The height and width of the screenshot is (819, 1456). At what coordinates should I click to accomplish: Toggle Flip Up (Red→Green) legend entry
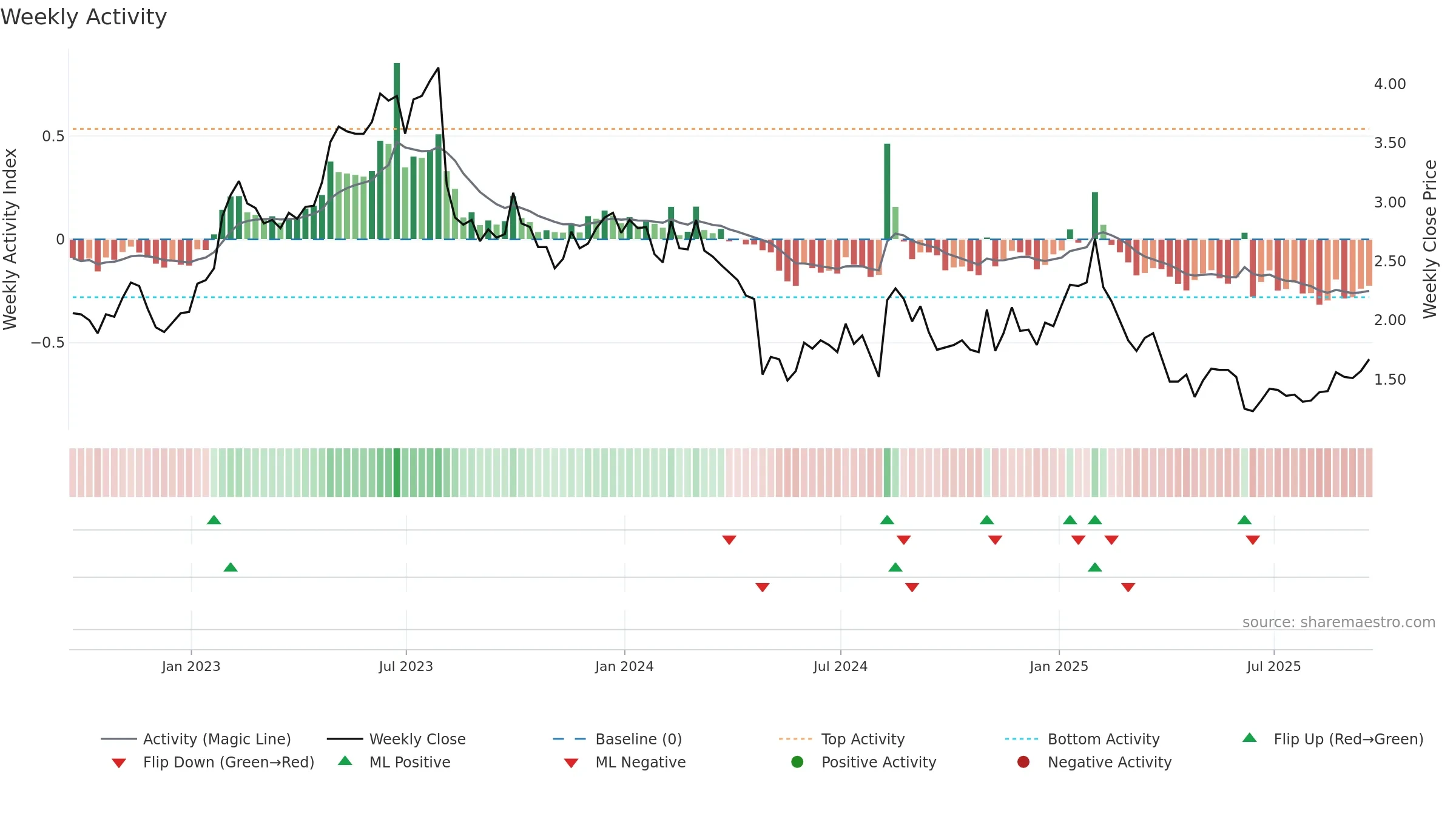click(1332, 739)
